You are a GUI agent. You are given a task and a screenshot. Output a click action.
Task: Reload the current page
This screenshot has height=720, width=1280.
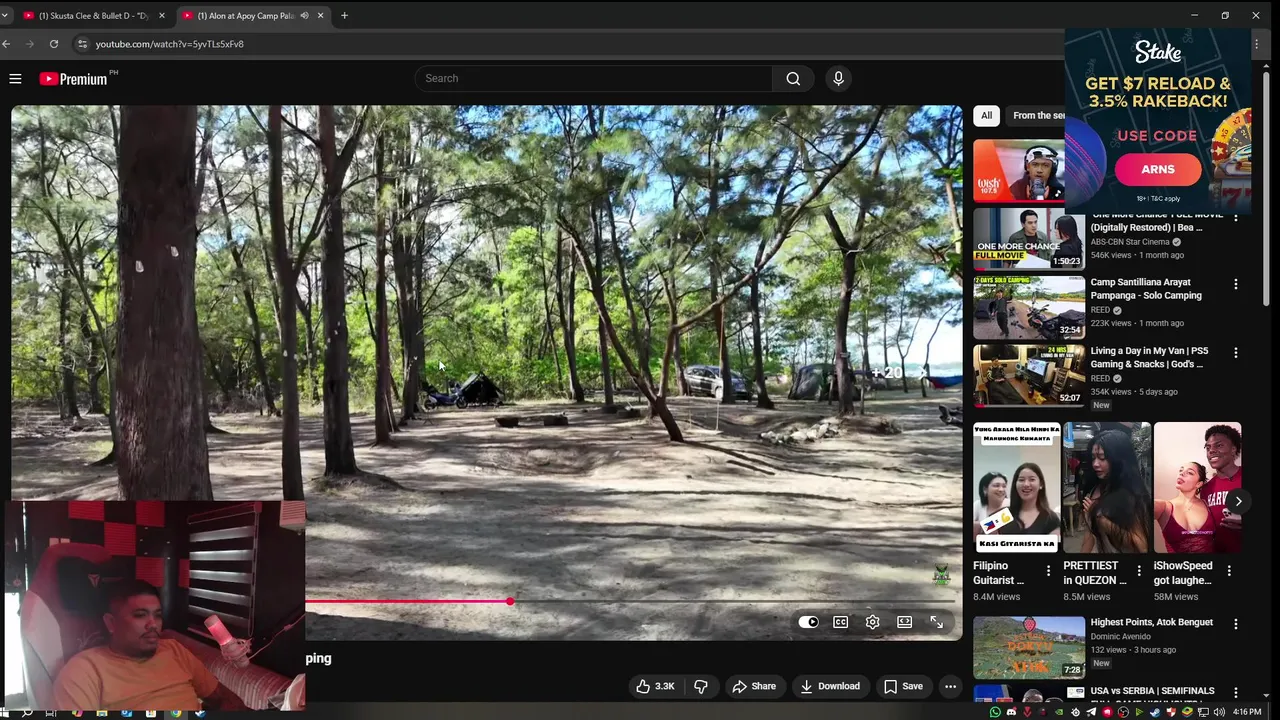(53, 44)
